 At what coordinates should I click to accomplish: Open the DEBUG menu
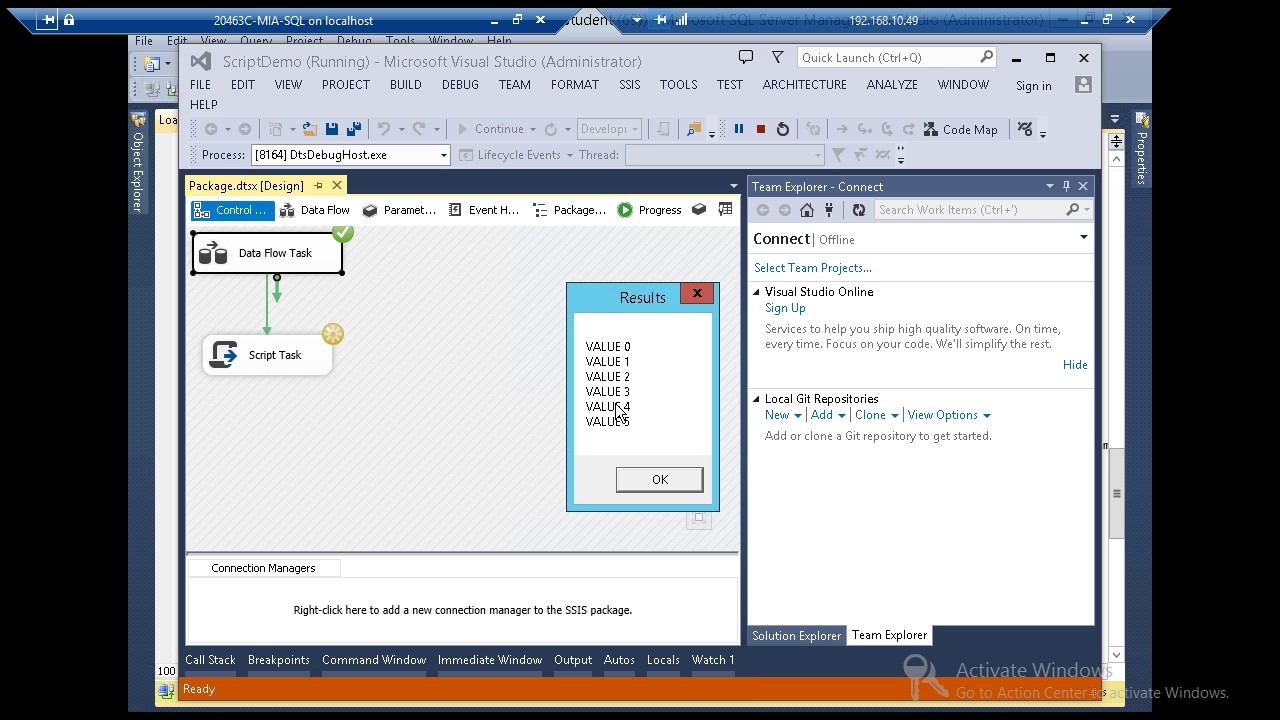click(460, 85)
